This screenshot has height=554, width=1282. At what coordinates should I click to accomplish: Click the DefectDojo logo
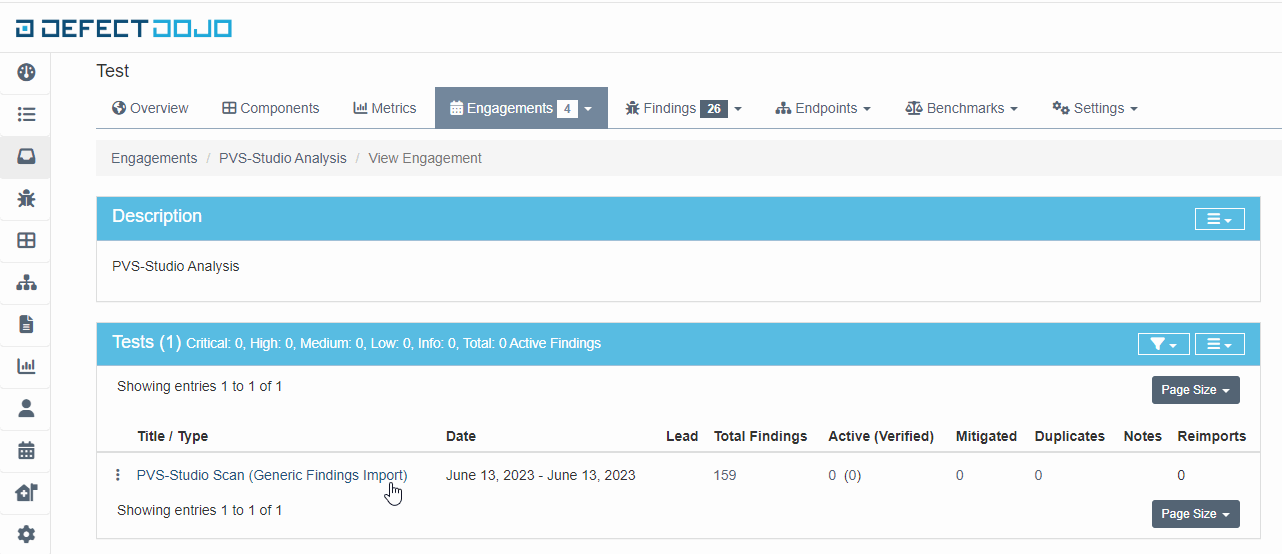[124, 28]
